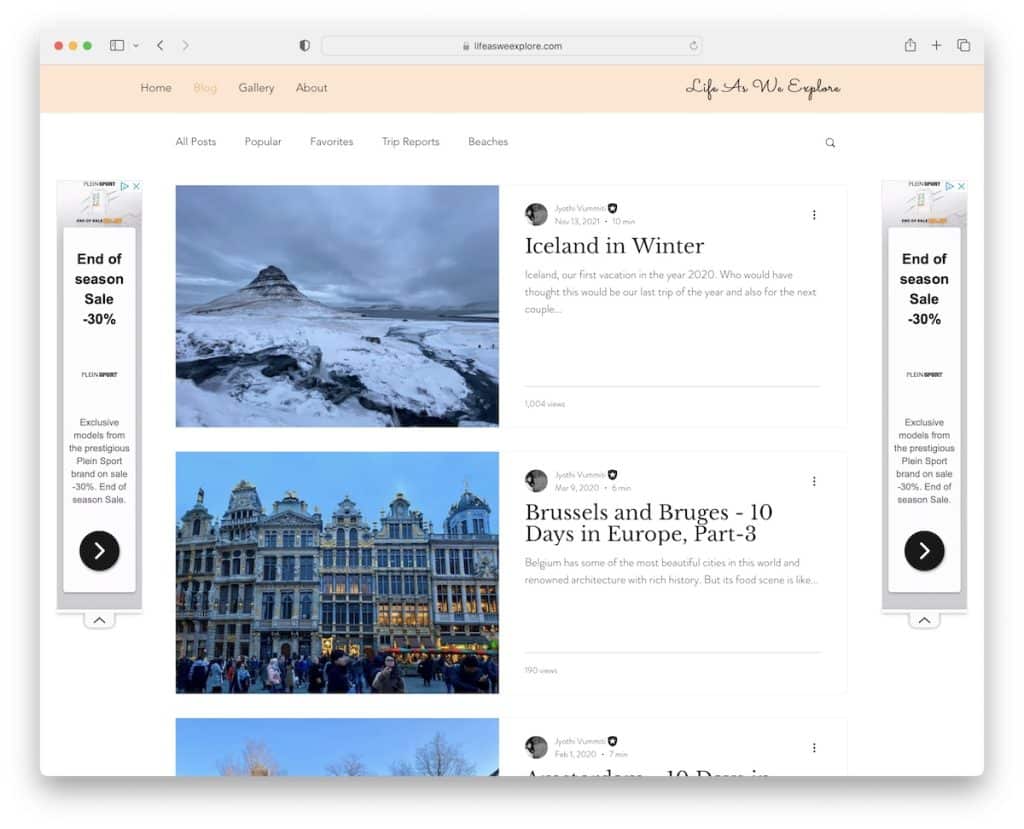Click admin badge on Iceland in Winter post
Screen dimensions: 1024x829
(x=613, y=208)
